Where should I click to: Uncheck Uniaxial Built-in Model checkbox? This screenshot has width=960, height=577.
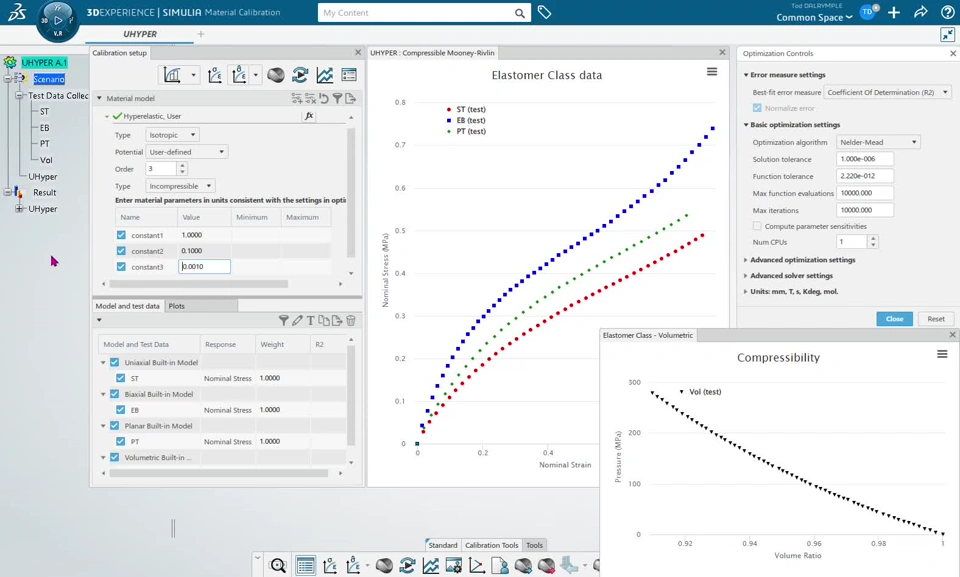coord(114,362)
